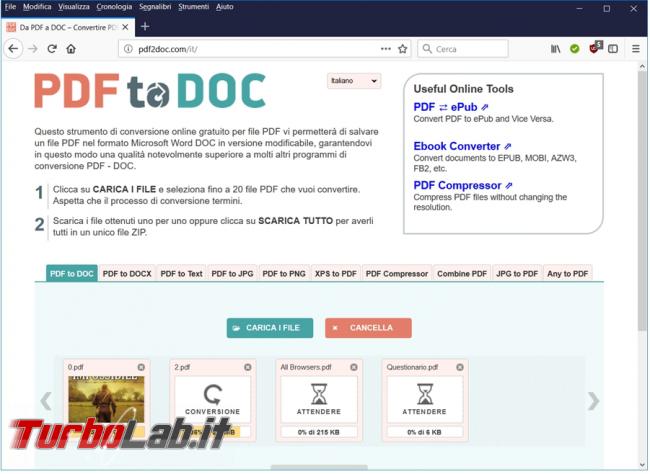Follow the PDF ⇄ ePub link
The image size is (650, 474).
[451, 107]
